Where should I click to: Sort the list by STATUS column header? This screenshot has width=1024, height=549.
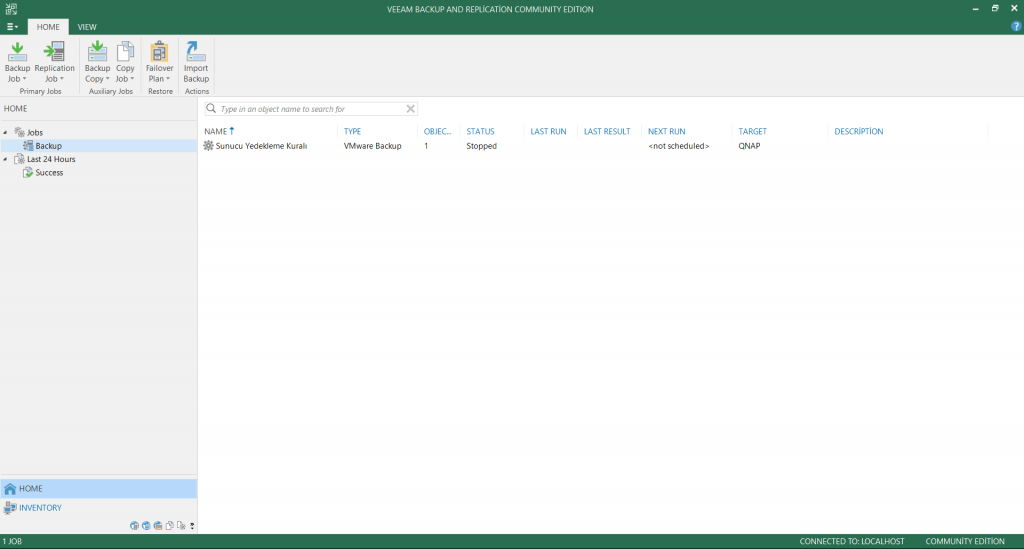click(x=480, y=132)
